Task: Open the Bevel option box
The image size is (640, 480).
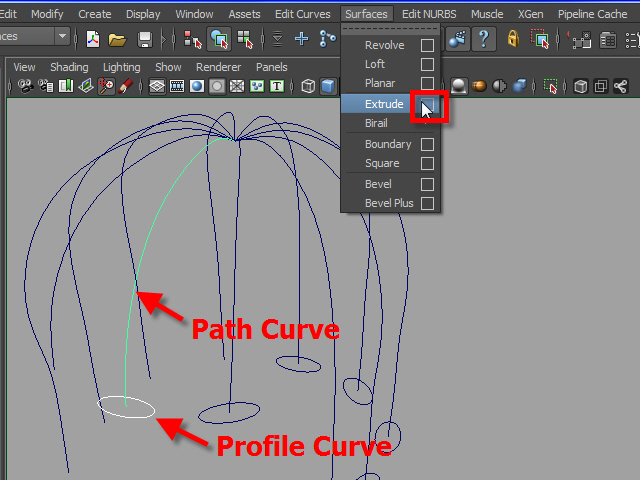Action: [x=427, y=184]
